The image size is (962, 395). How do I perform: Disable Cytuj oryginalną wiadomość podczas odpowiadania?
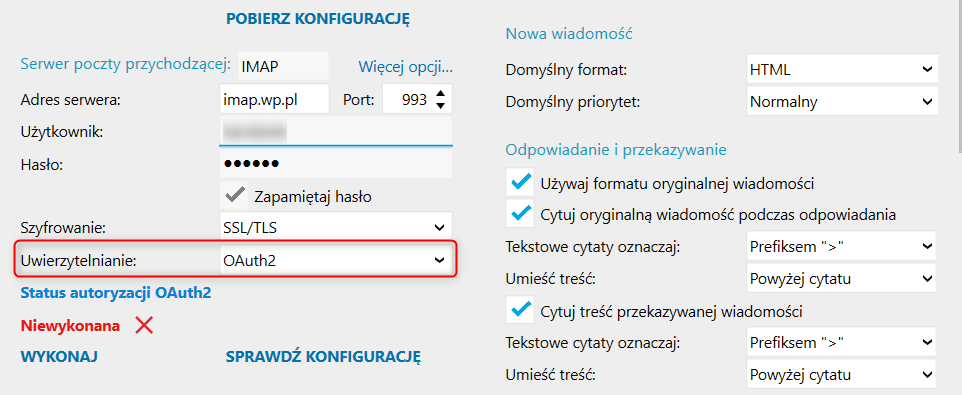tap(521, 214)
